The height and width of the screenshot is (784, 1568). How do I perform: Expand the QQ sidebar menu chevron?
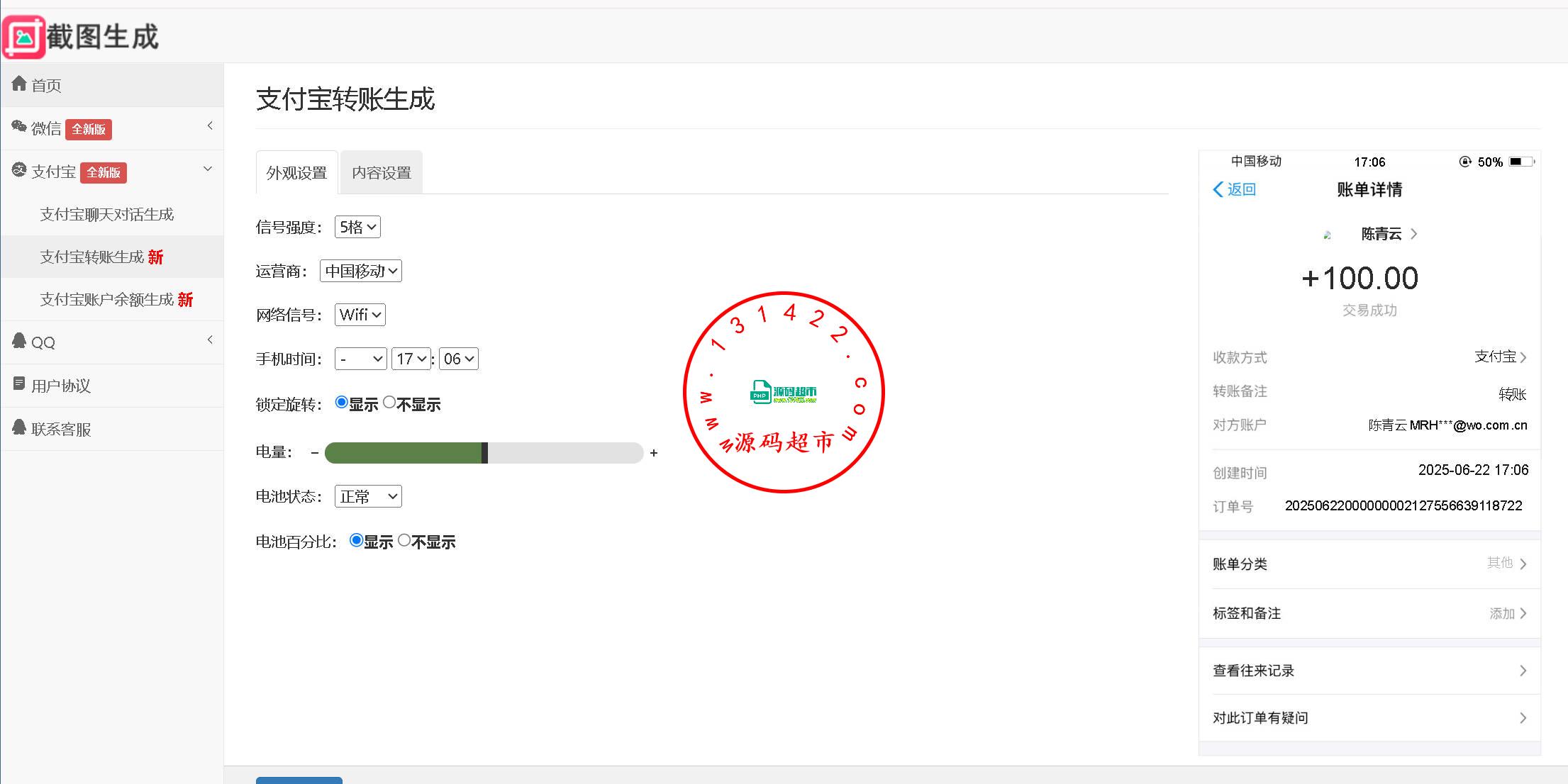tap(210, 340)
